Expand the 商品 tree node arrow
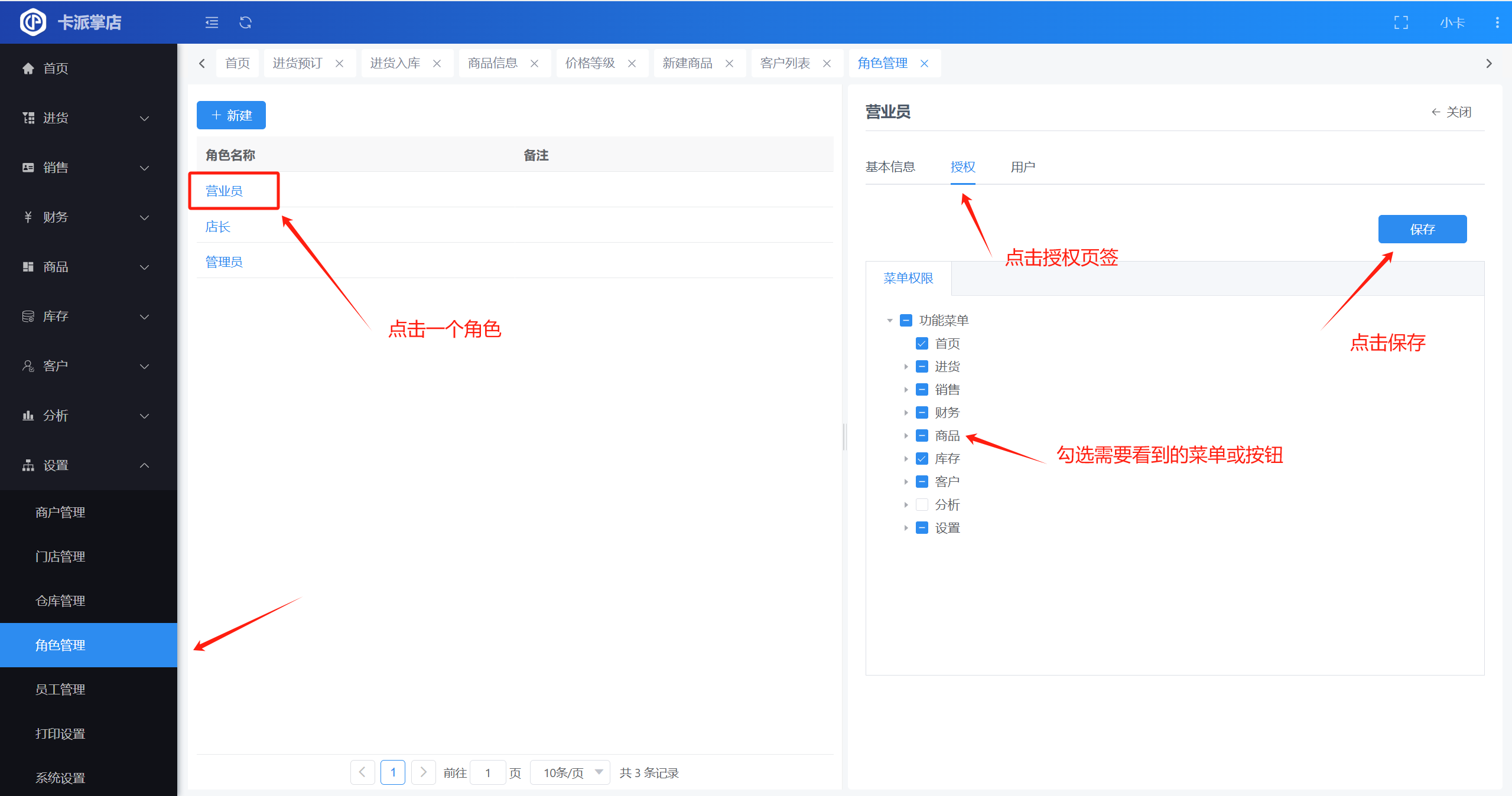Viewport: 1512px width, 796px height. click(906, 436)
